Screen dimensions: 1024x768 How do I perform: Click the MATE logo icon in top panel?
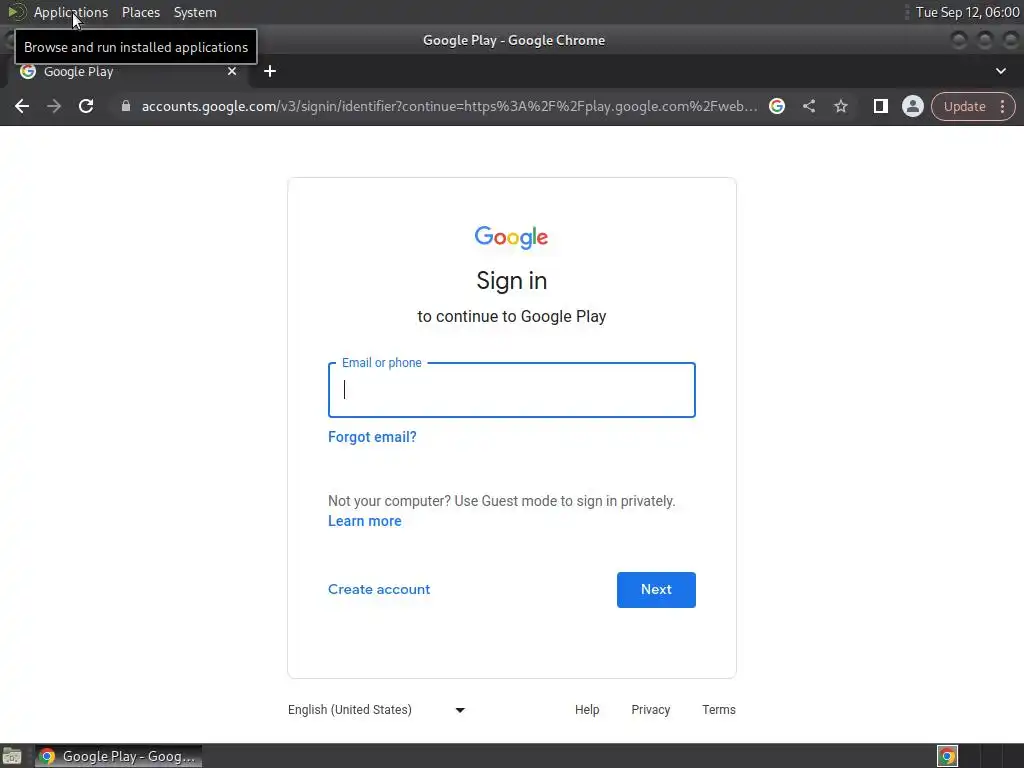click(16, 12)
